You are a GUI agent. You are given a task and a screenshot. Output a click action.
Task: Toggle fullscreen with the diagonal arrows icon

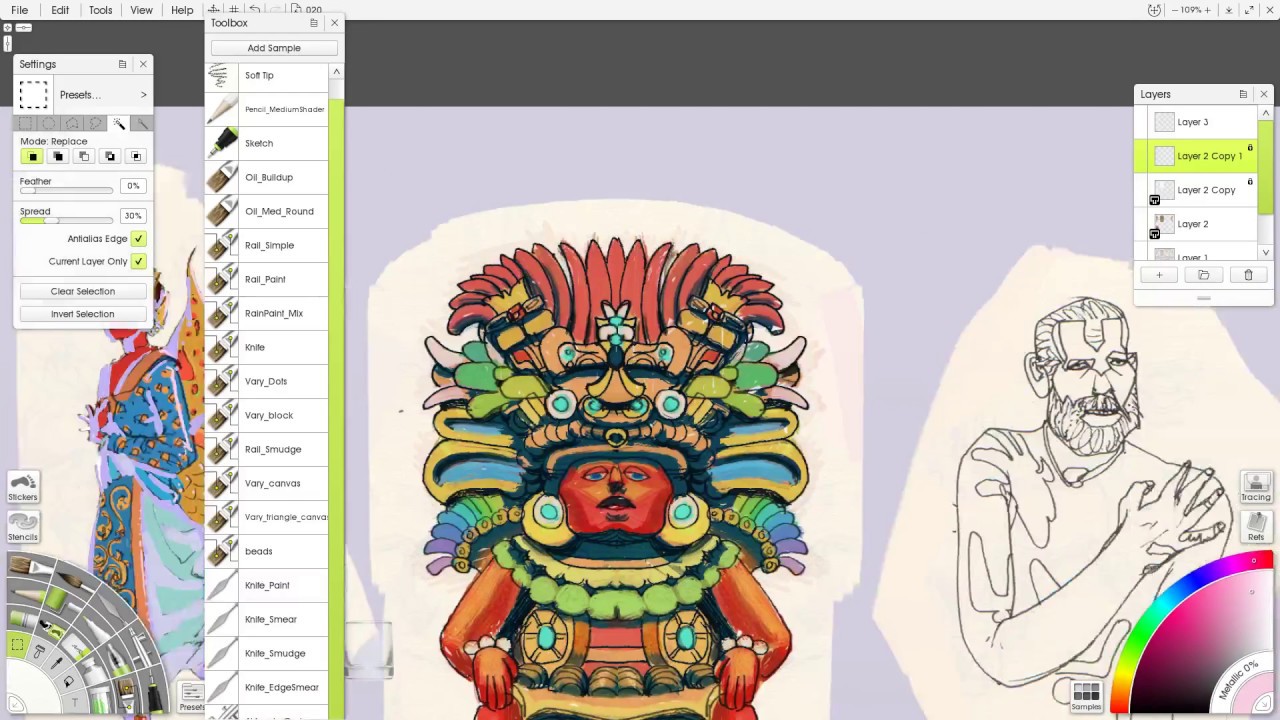pyautogui.click(x=1251, y=10)
